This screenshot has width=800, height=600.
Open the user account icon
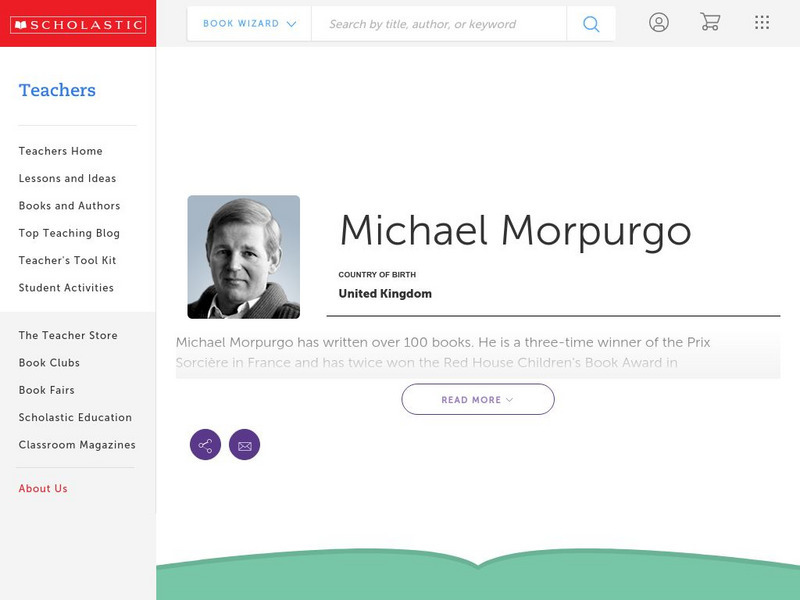point(659,22)
